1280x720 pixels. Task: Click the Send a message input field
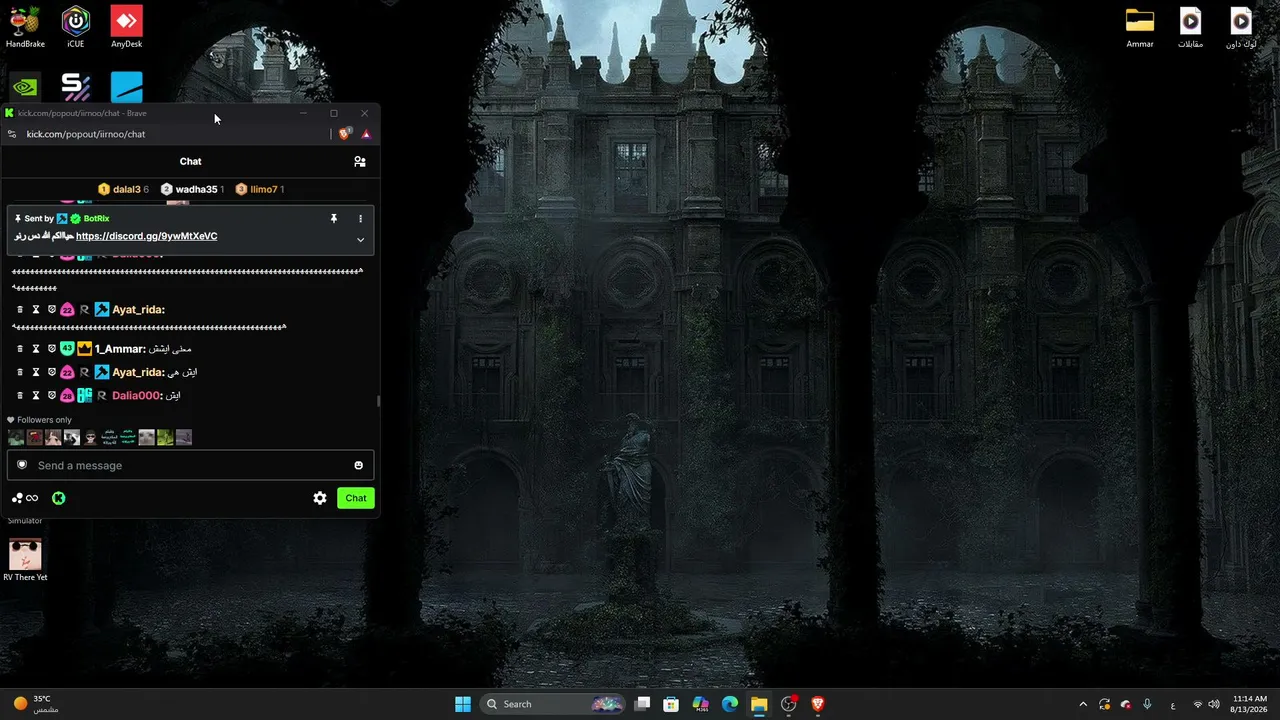pos(190,465)
